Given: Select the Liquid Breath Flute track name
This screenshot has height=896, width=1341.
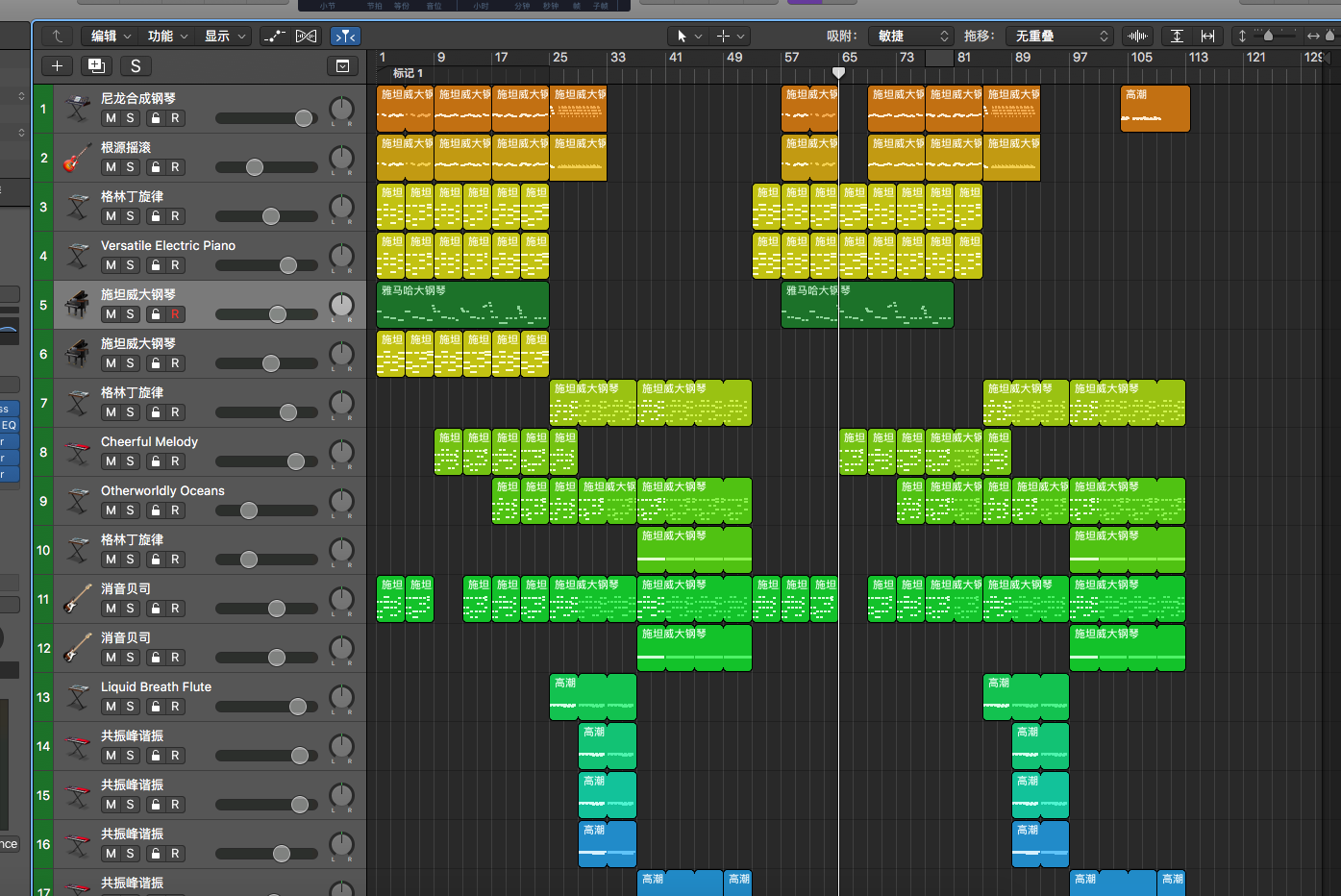Looking at the screenshot, I should pyautogui.click(x=156, y=686).
